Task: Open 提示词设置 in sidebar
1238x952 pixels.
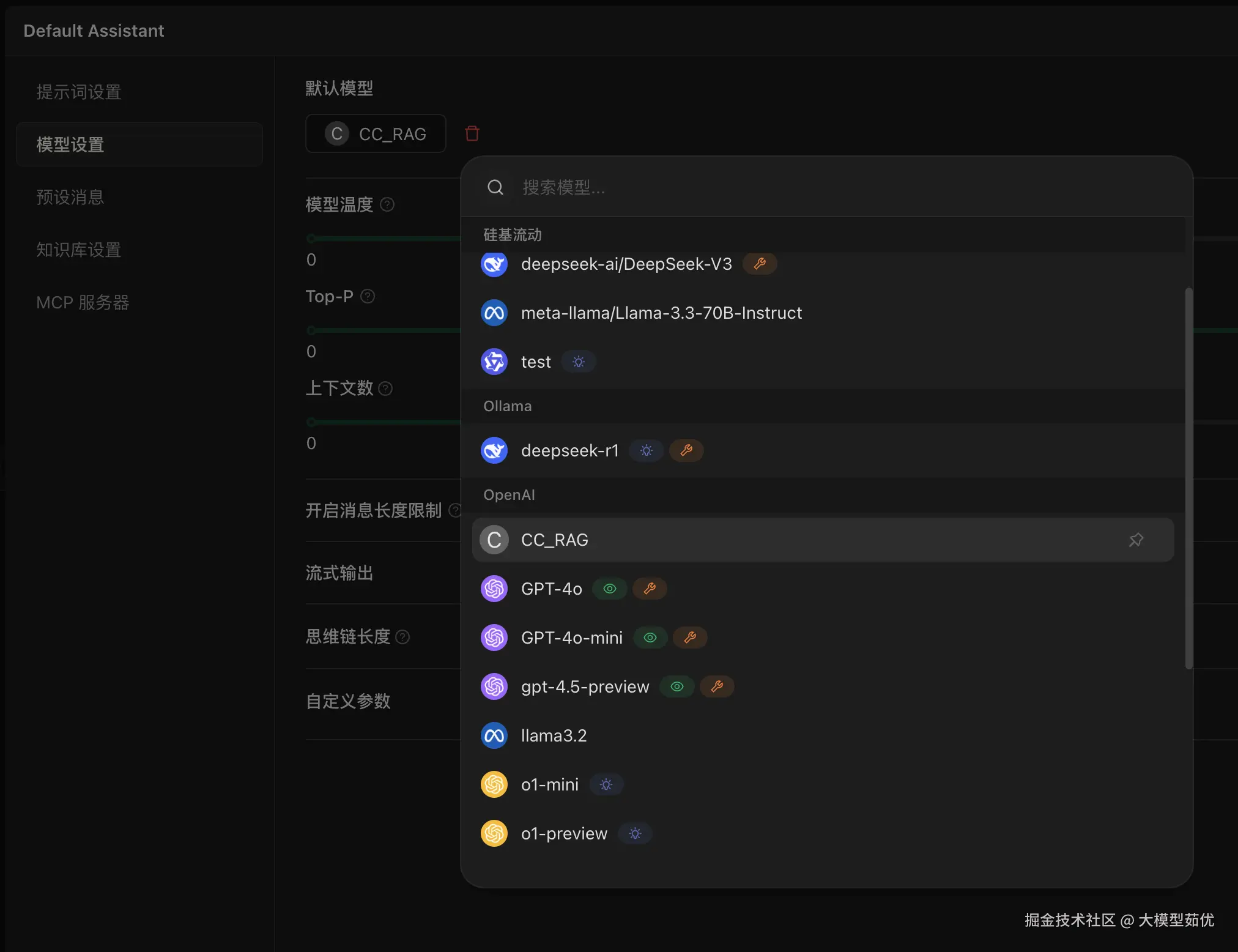Action: [x=79, y=92]
